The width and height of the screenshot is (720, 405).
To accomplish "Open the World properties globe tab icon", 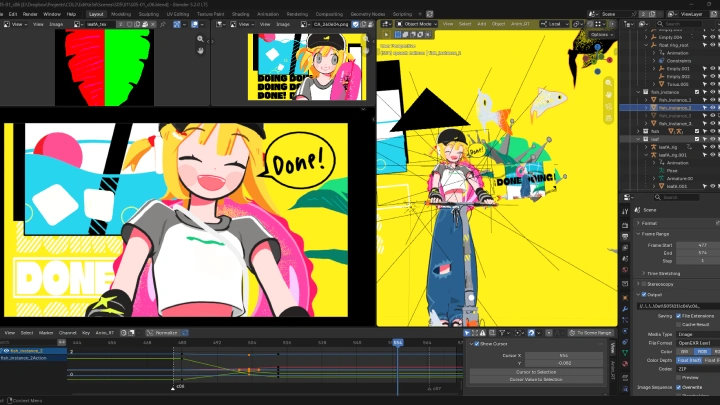I will (x=625, y=270).
